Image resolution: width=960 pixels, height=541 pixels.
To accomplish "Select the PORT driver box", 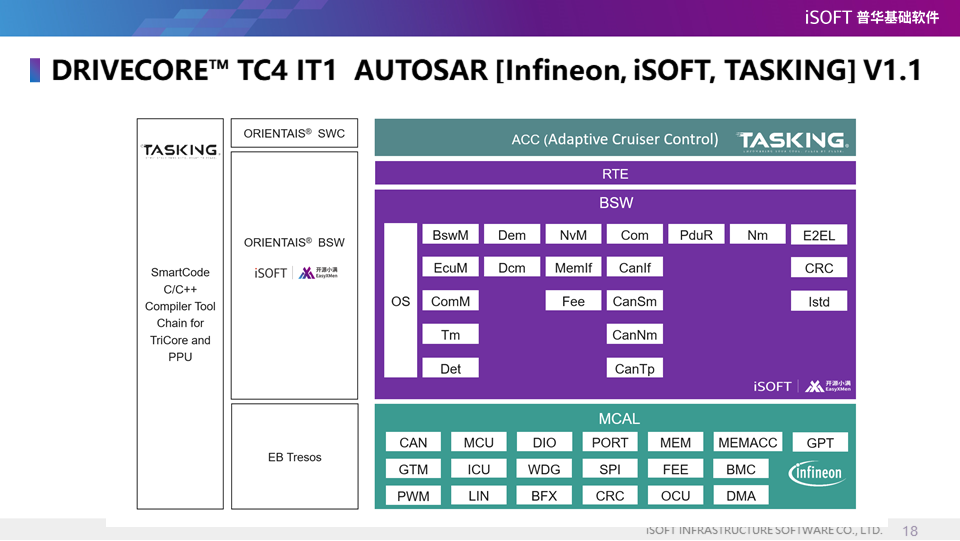I will pos(610,442).
